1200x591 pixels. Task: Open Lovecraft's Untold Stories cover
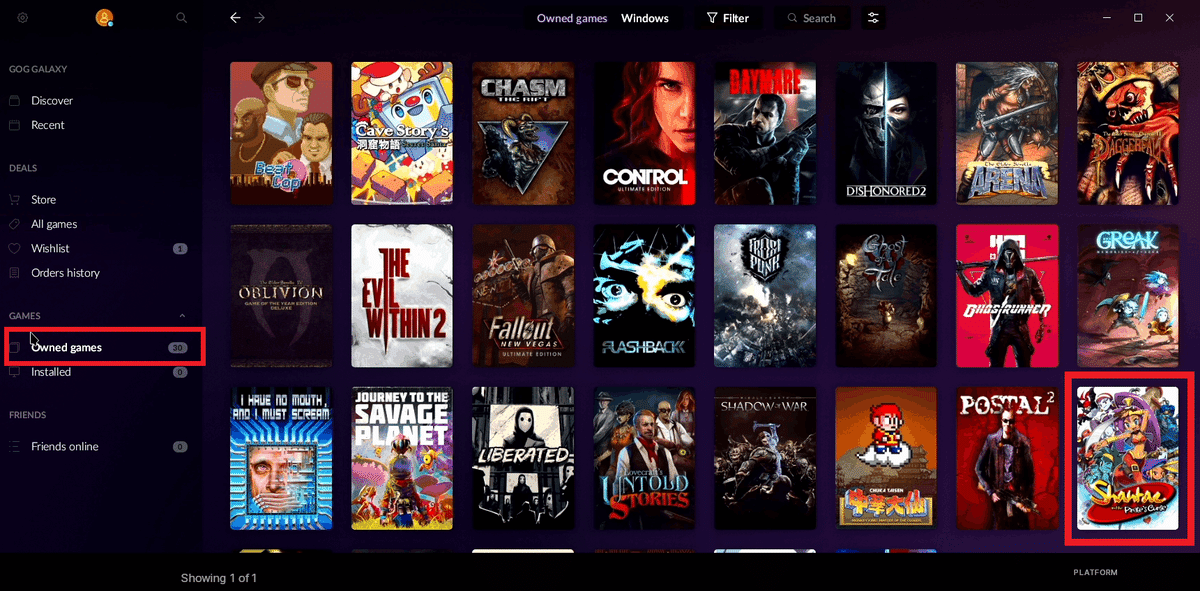(x=645, y=459)
